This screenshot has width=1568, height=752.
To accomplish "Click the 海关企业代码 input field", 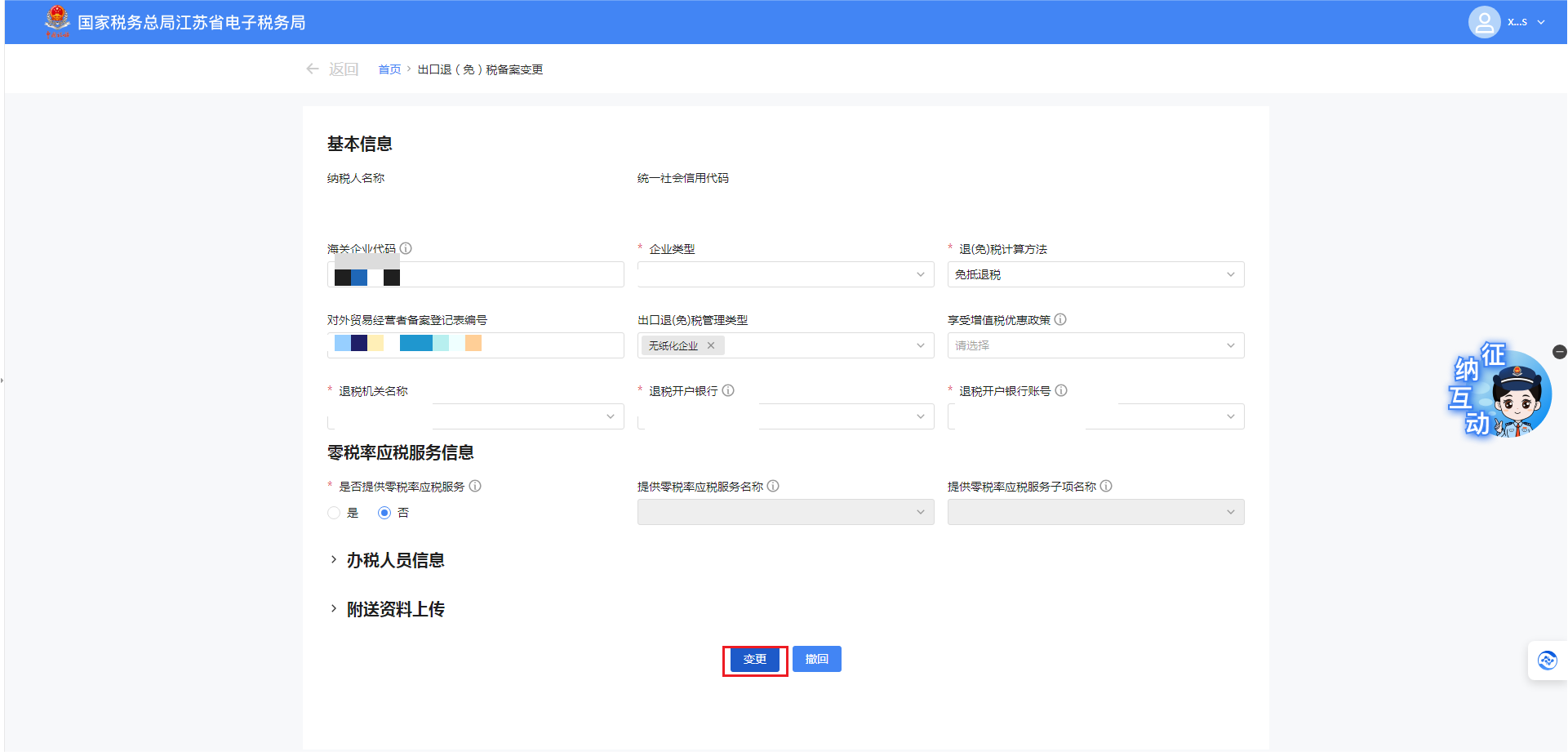I will [506, 274].
